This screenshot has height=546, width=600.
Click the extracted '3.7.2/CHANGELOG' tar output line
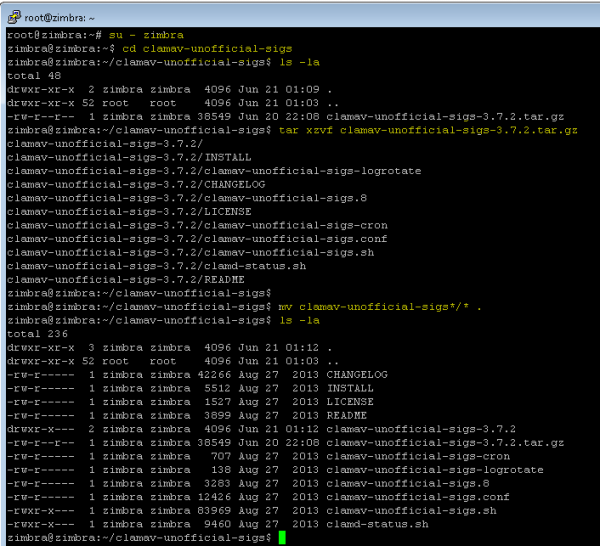[x=136, y=185]
